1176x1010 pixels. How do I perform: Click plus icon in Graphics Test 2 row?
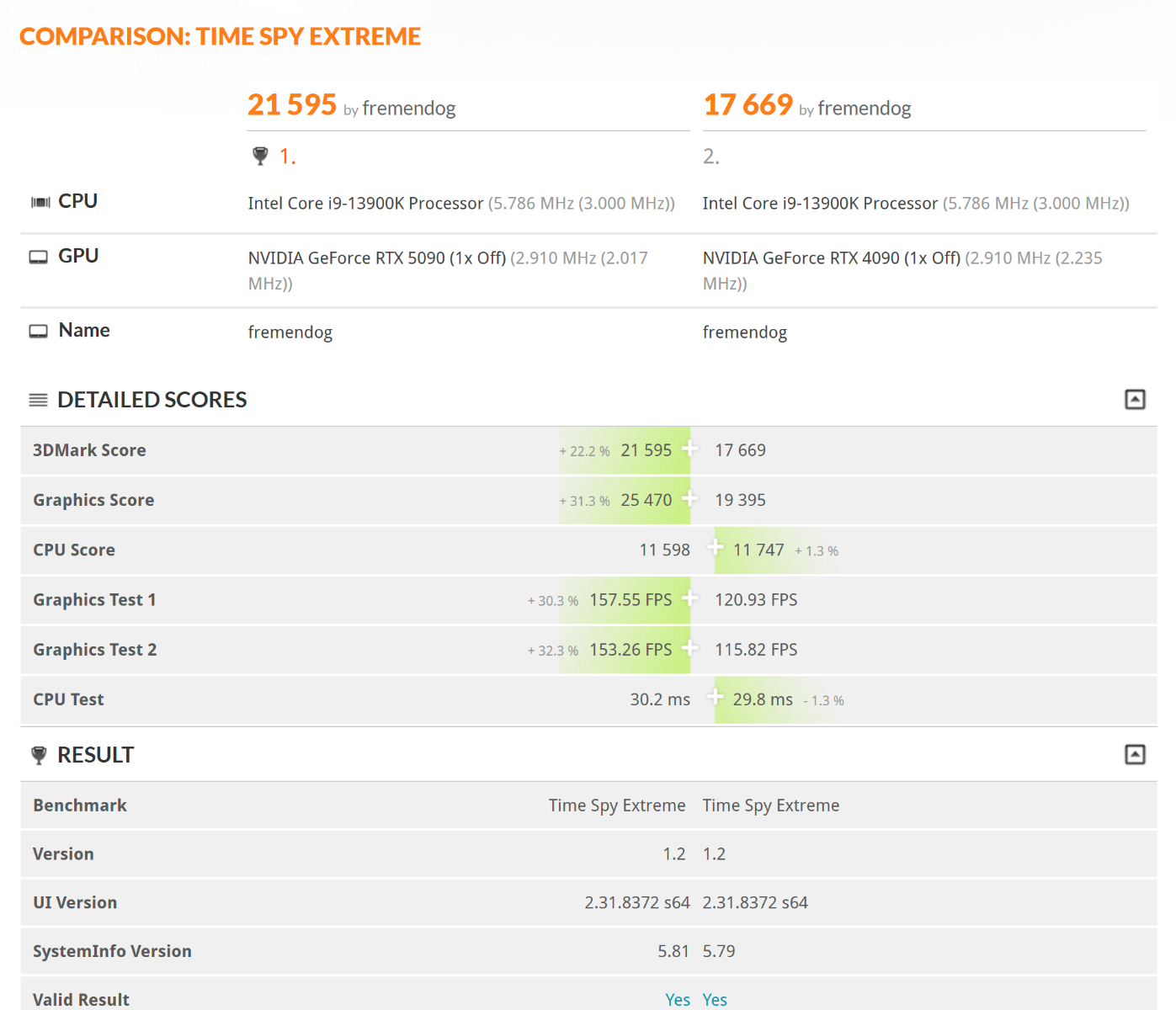pos(689,648)
